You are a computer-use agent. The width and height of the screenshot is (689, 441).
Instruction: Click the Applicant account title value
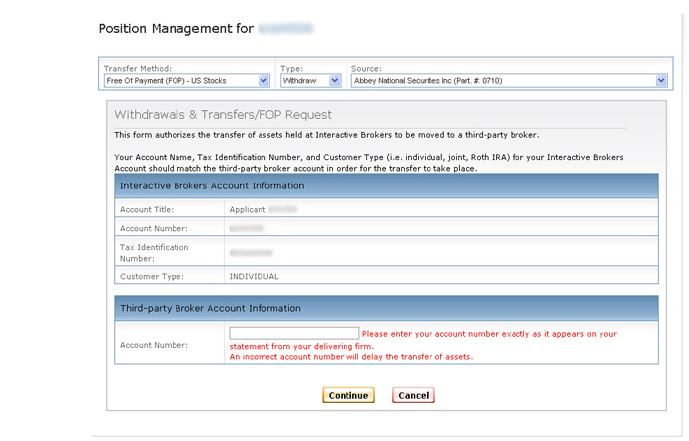point(250,209)
